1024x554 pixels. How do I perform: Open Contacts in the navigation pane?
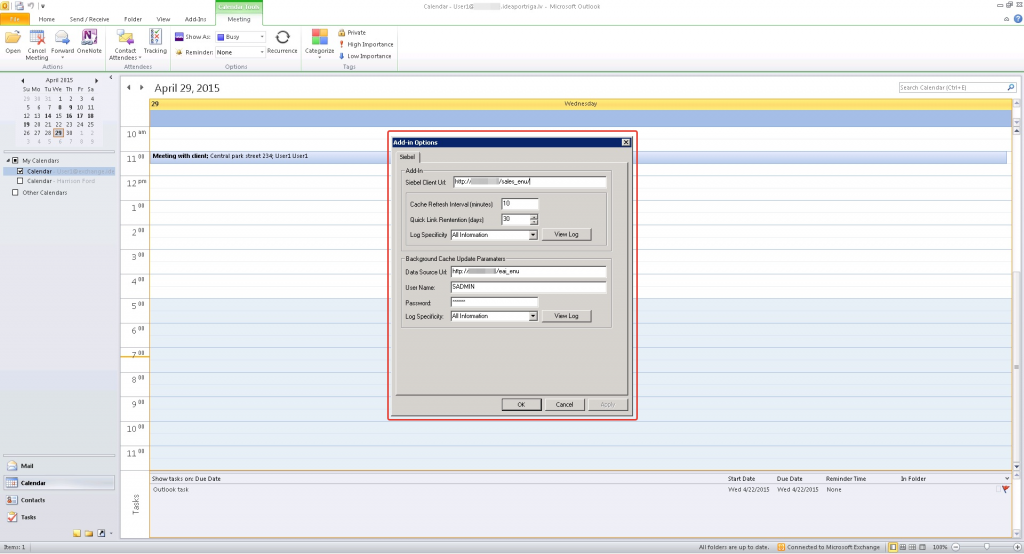click(59, 500)
